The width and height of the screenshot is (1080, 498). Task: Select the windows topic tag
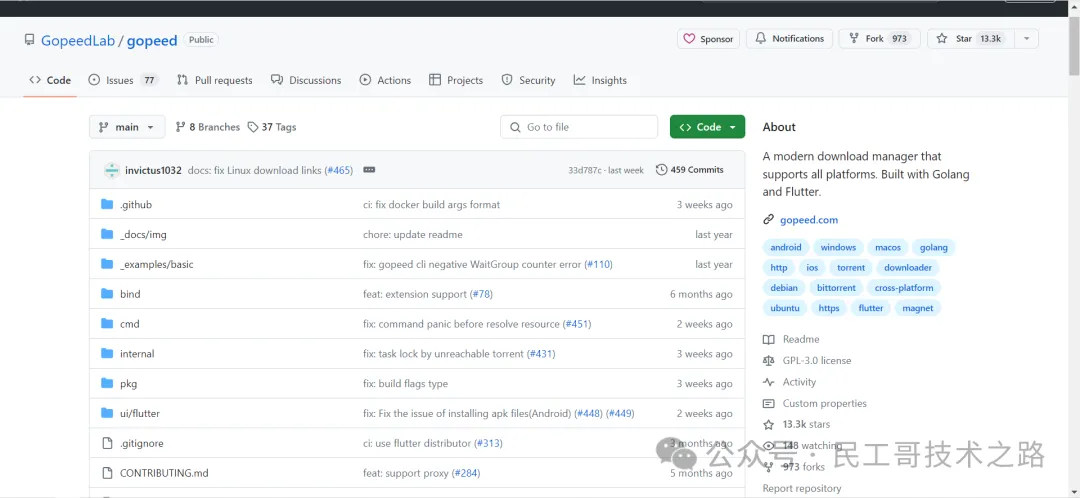pos(838,247)
